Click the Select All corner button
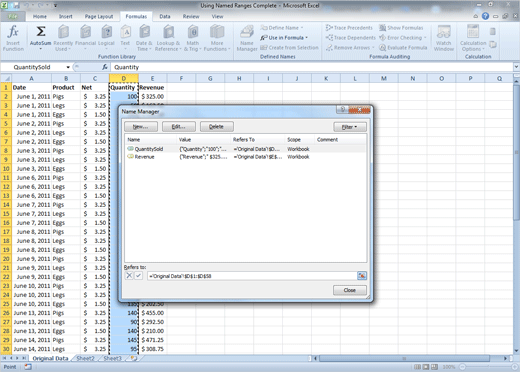 tap(6, 79)
